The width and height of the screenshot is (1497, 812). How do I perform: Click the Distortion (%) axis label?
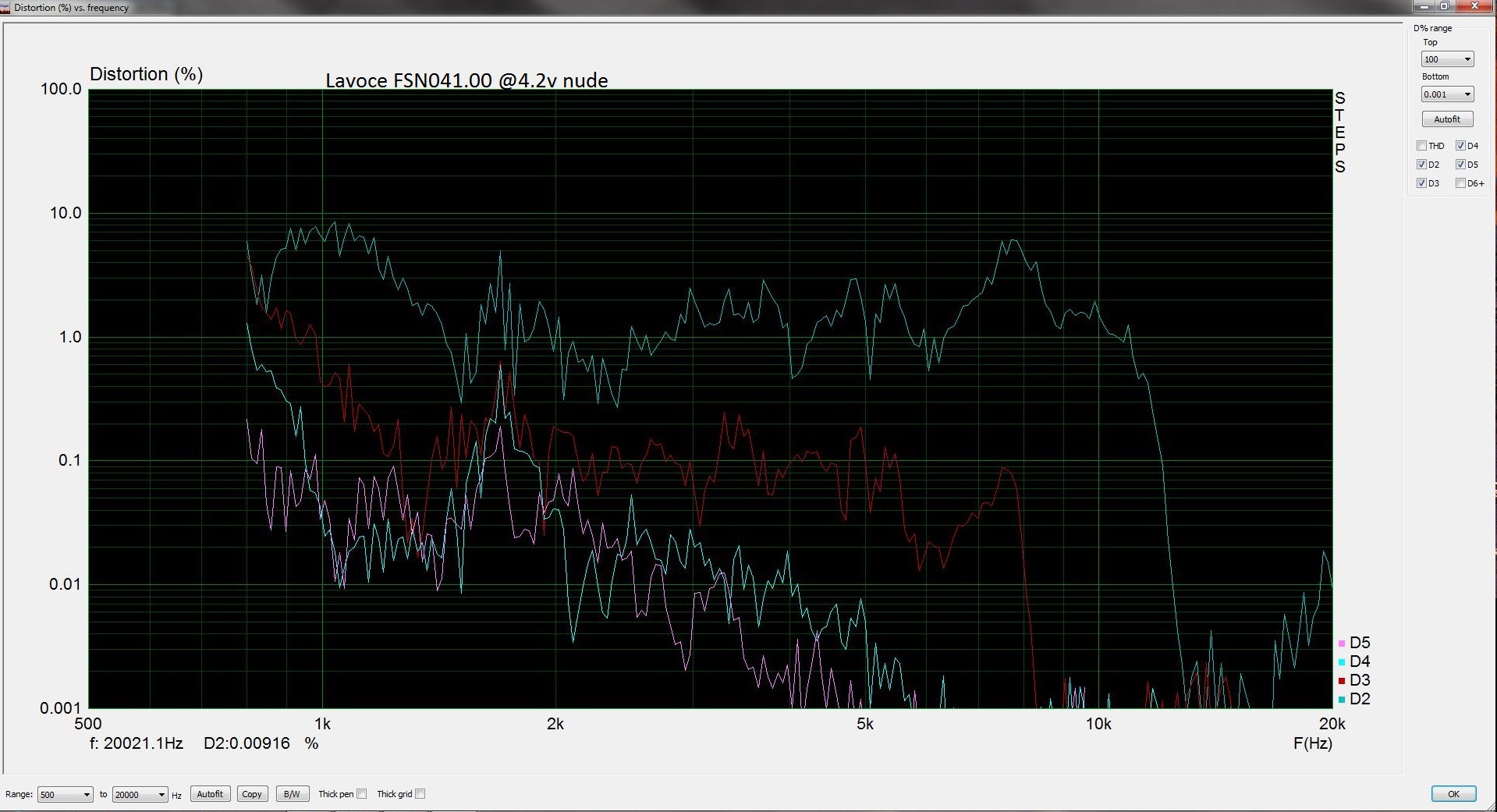(x=146, y=74)
